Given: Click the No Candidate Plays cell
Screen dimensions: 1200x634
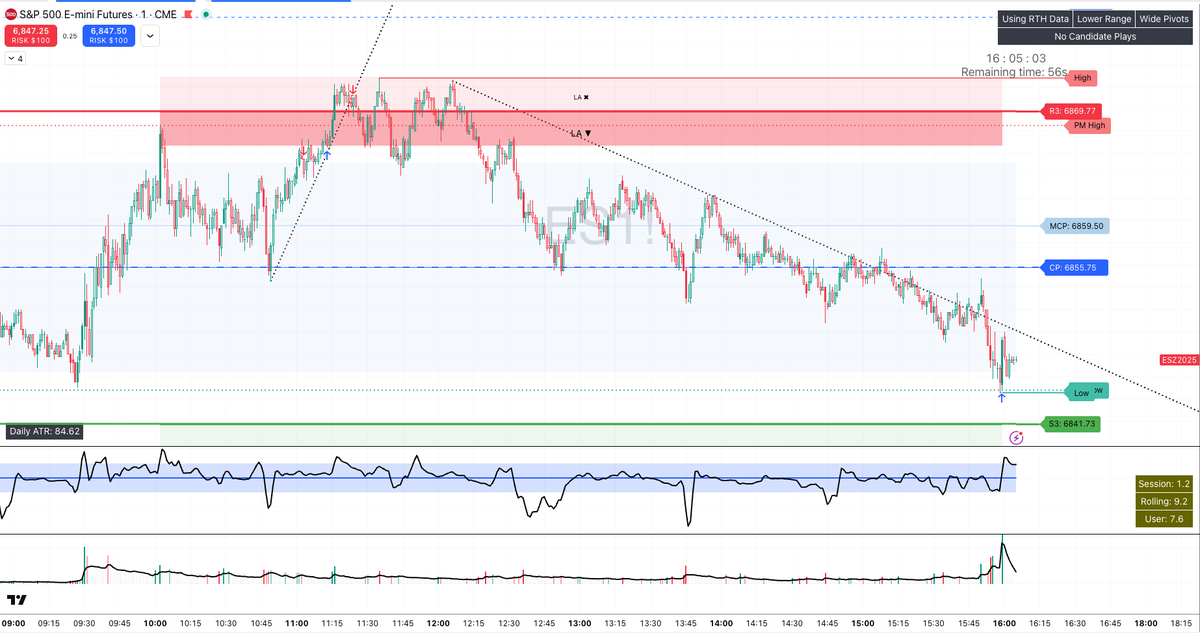Looking at the screenshot, I should point(1095,36).
